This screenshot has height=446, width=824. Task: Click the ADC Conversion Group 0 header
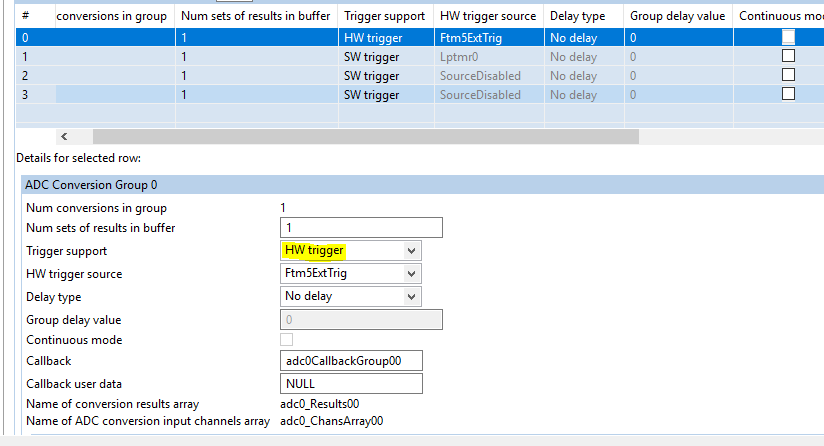423,185
